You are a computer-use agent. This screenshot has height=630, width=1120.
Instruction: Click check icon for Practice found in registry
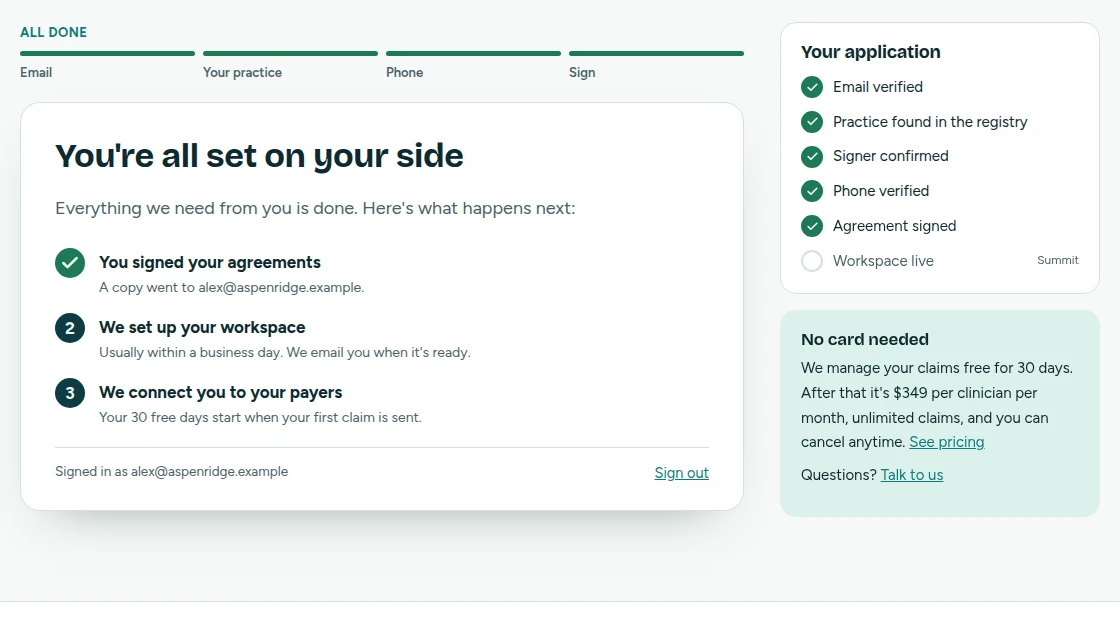[x=811, y=122]
